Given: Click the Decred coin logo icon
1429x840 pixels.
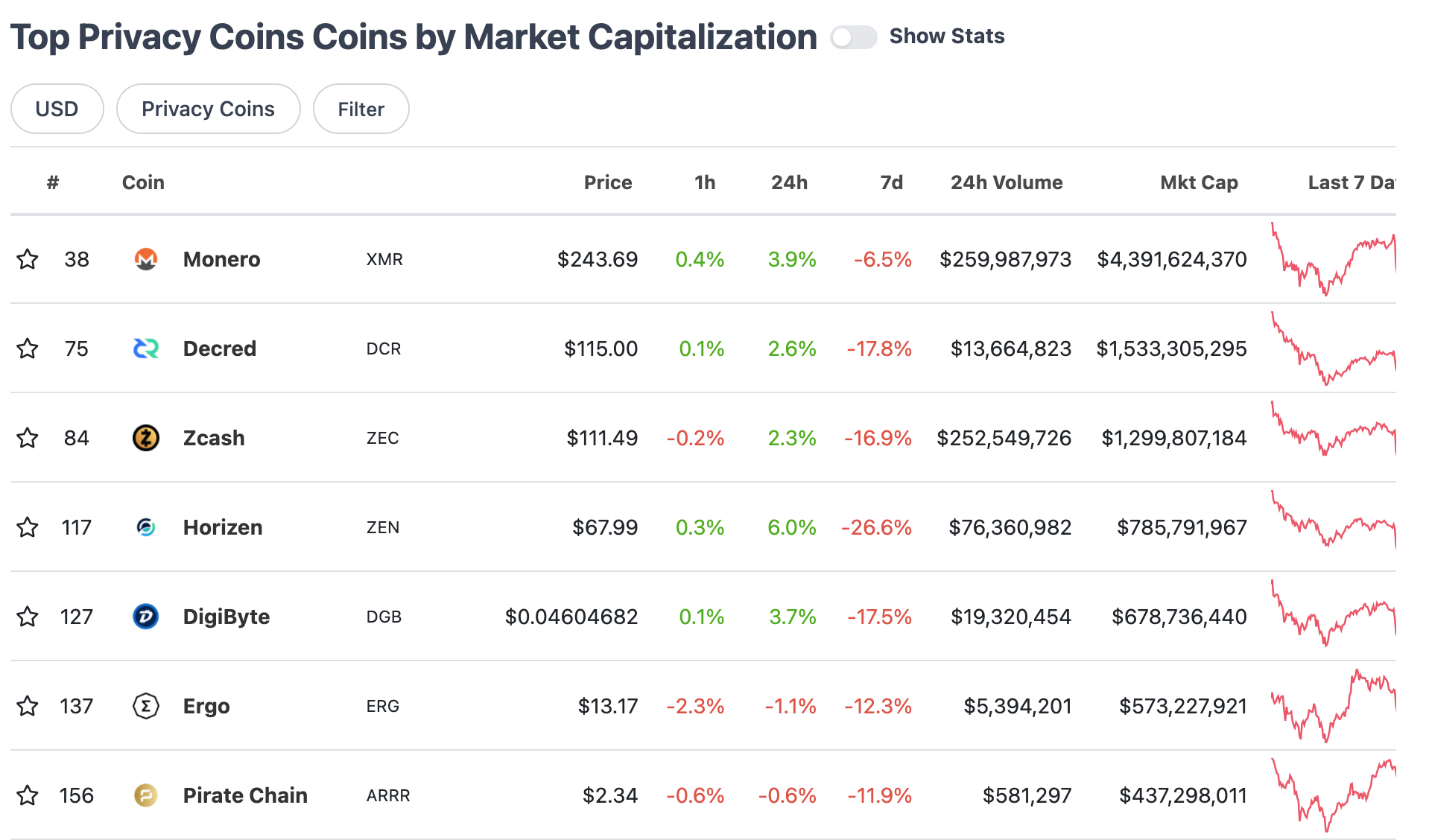Looking at the screenshot, I should pos(145,349).
